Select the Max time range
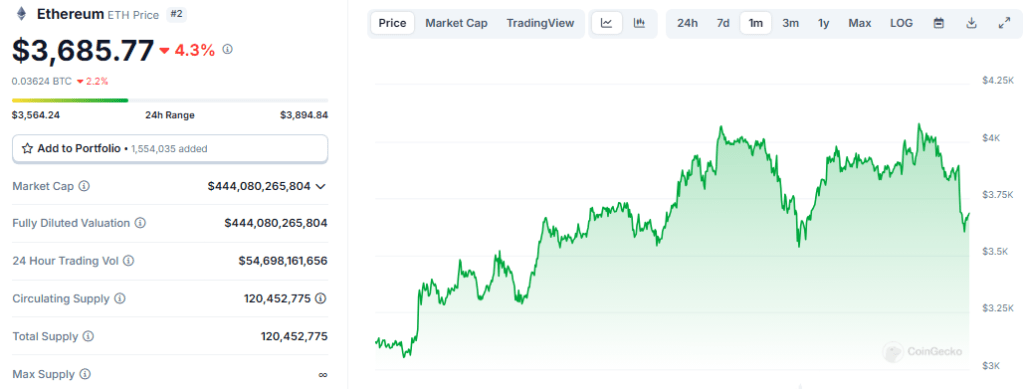The width and height of the screenshot is (1024, 389). click(859, 23)
